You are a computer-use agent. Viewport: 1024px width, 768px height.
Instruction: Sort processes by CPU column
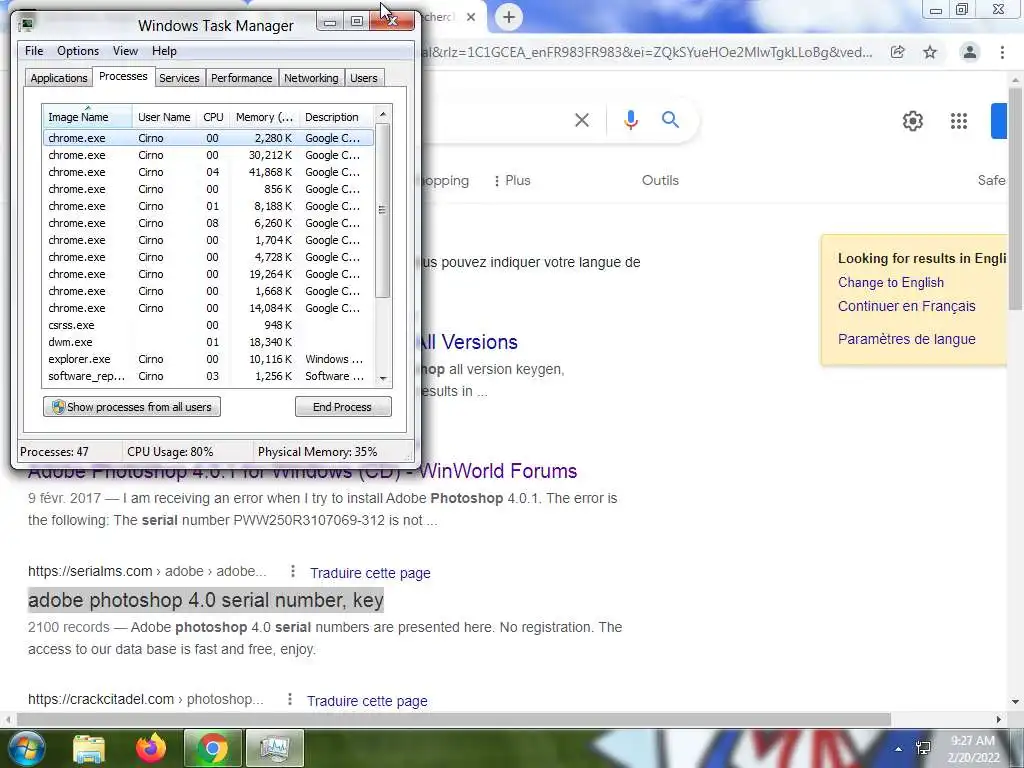[x=213, y=117]
